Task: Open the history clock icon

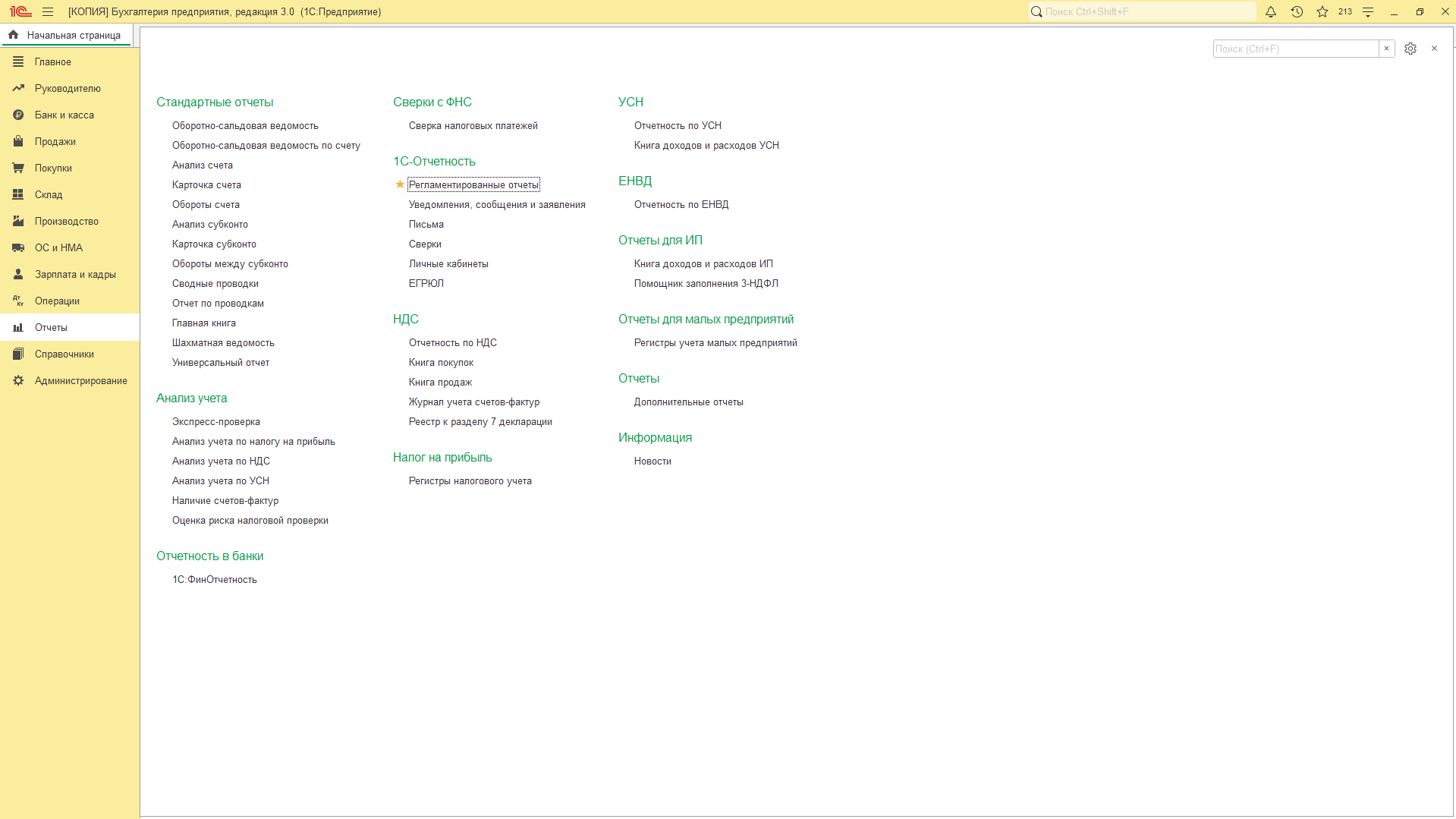Action: pyautogui.click(x=1297, y=11)
